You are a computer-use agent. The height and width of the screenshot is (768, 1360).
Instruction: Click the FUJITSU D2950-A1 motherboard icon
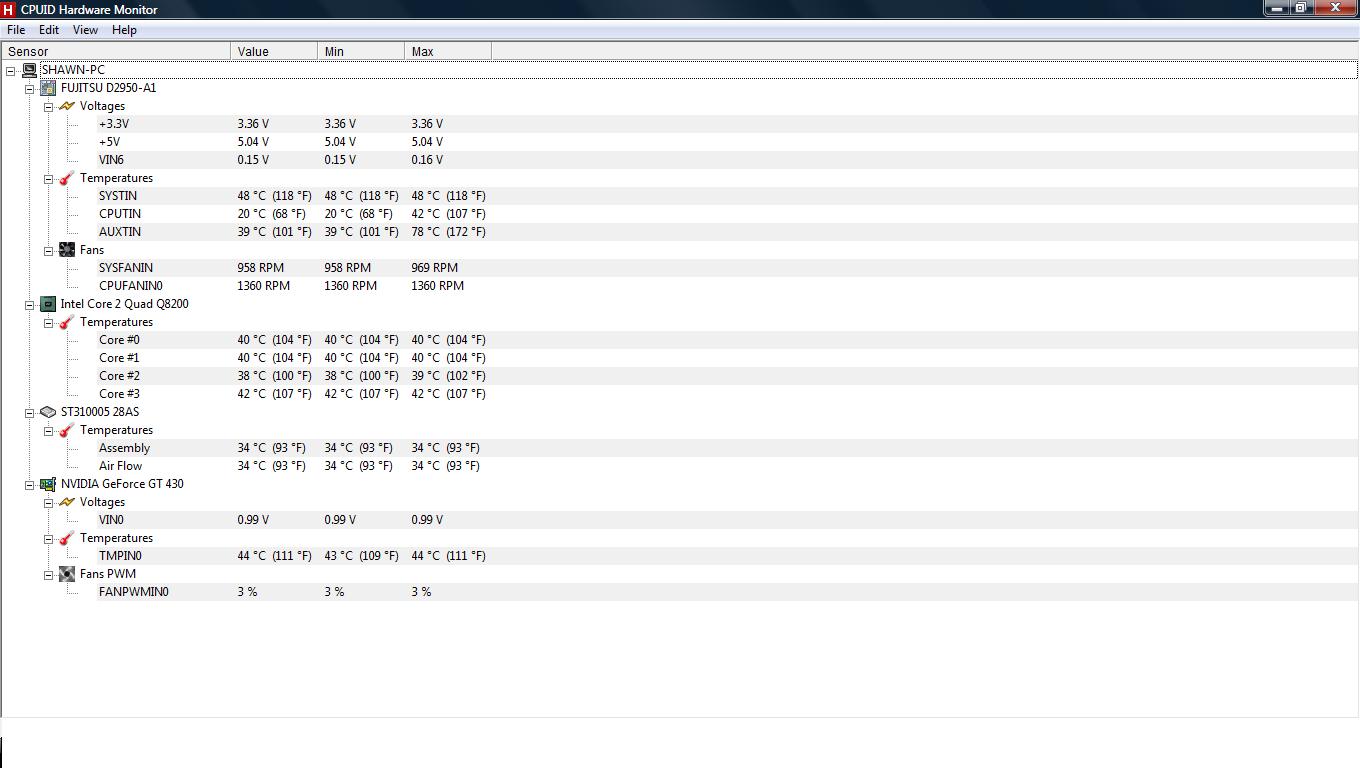tap(48, 88)
